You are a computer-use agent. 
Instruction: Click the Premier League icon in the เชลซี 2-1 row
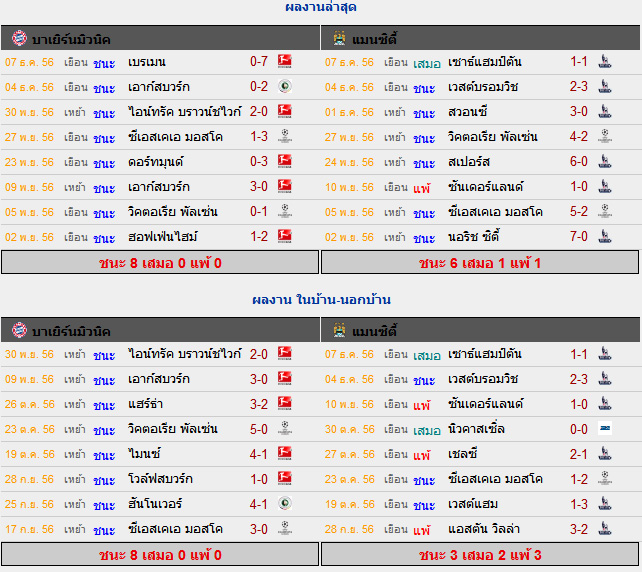[605, 453]
